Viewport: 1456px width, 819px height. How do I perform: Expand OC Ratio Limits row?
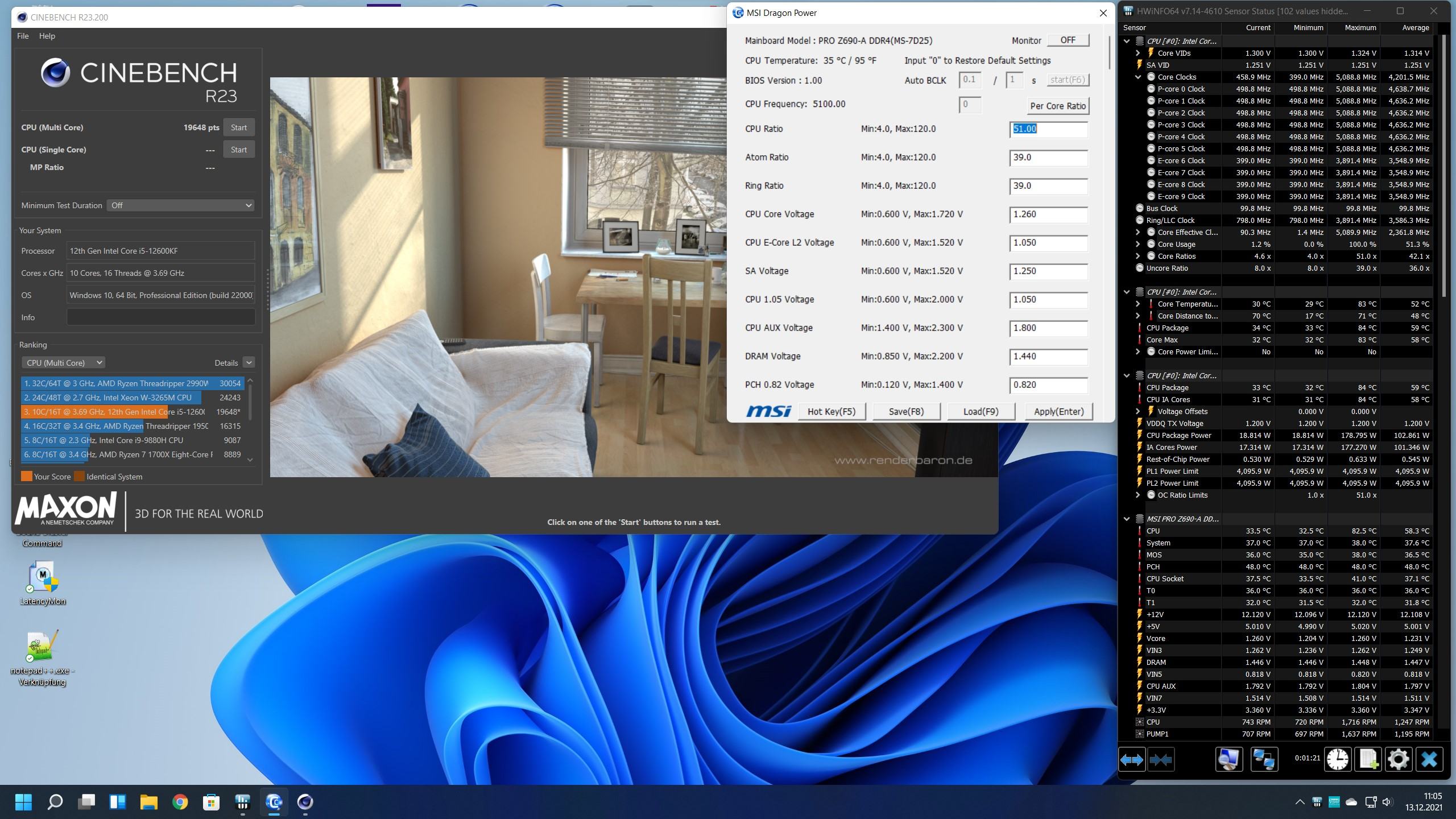(x=1137, y=495)
